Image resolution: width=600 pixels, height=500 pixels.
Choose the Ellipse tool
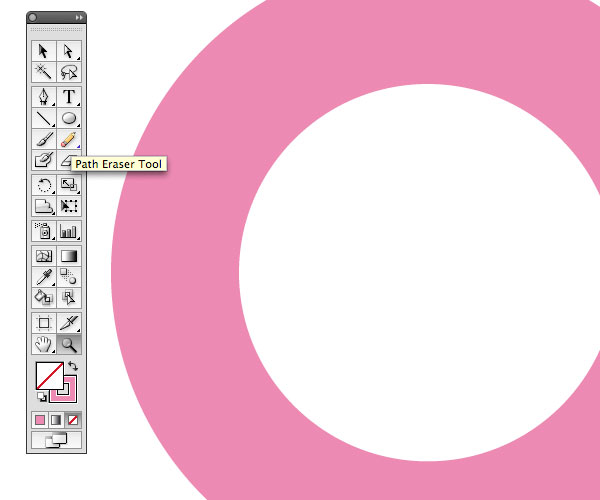[69, 118]
